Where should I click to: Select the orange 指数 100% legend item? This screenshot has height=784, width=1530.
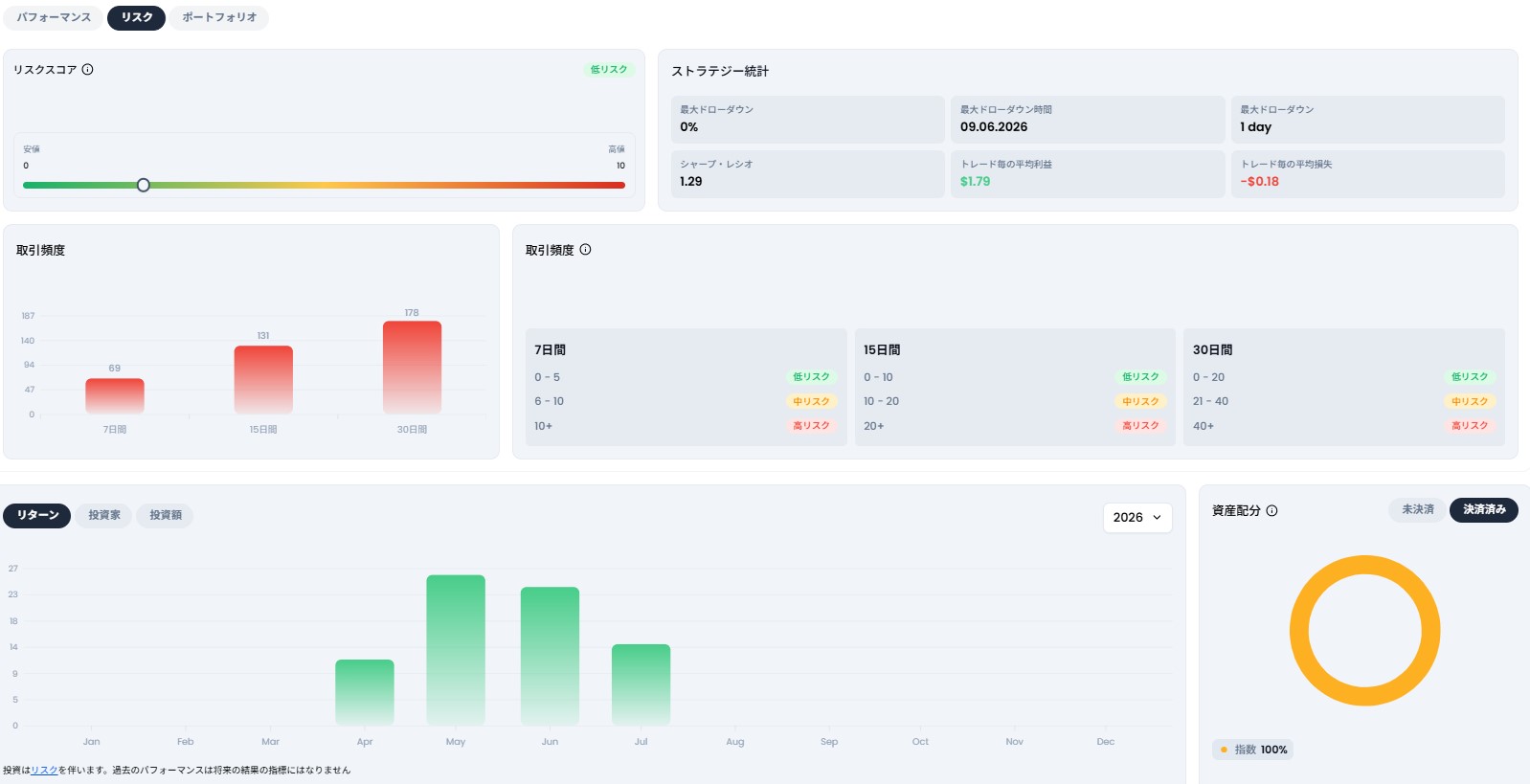click(1253, 750)
